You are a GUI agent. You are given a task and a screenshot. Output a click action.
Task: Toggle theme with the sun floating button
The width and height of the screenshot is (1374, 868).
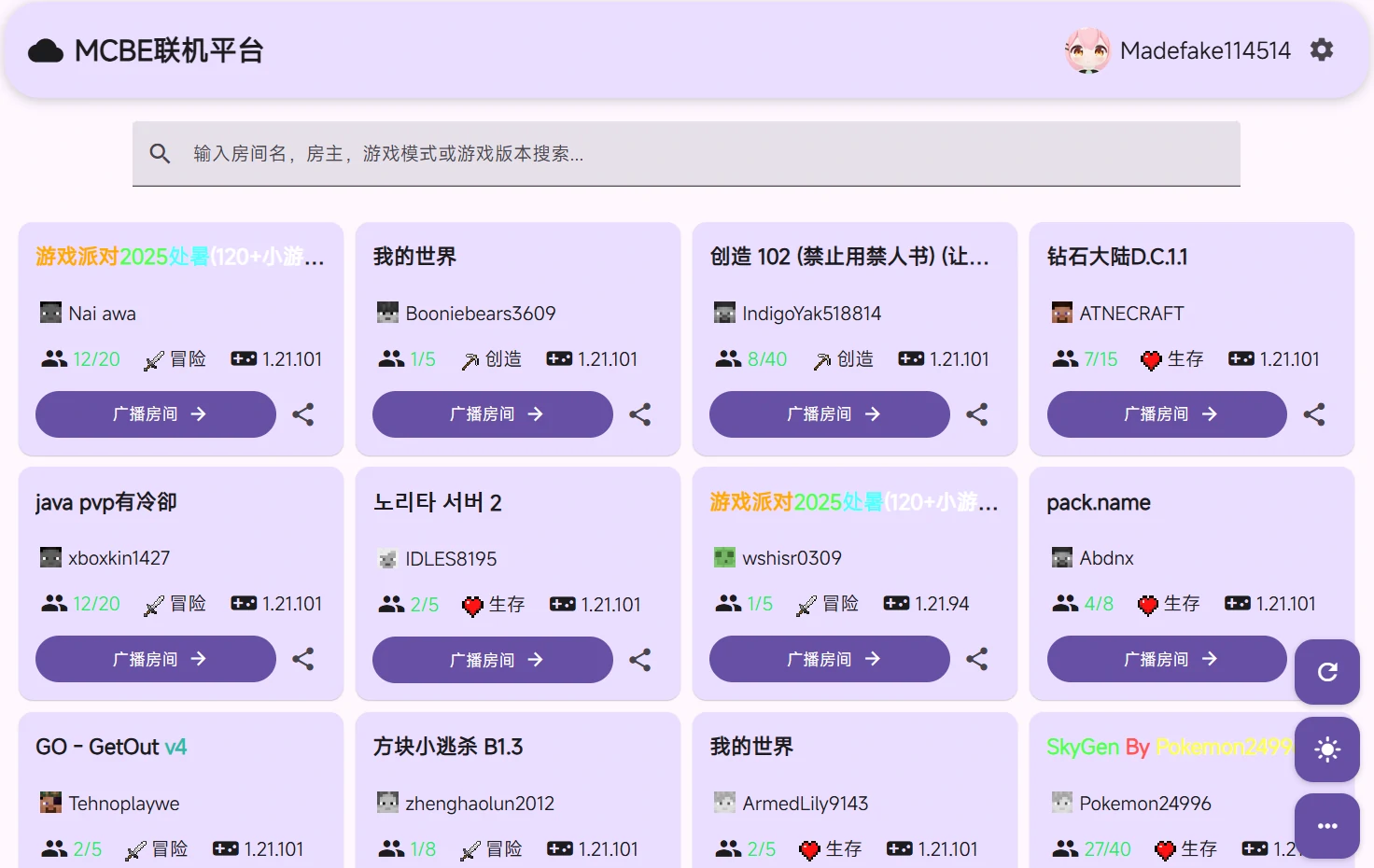[x=1326, y=749]
